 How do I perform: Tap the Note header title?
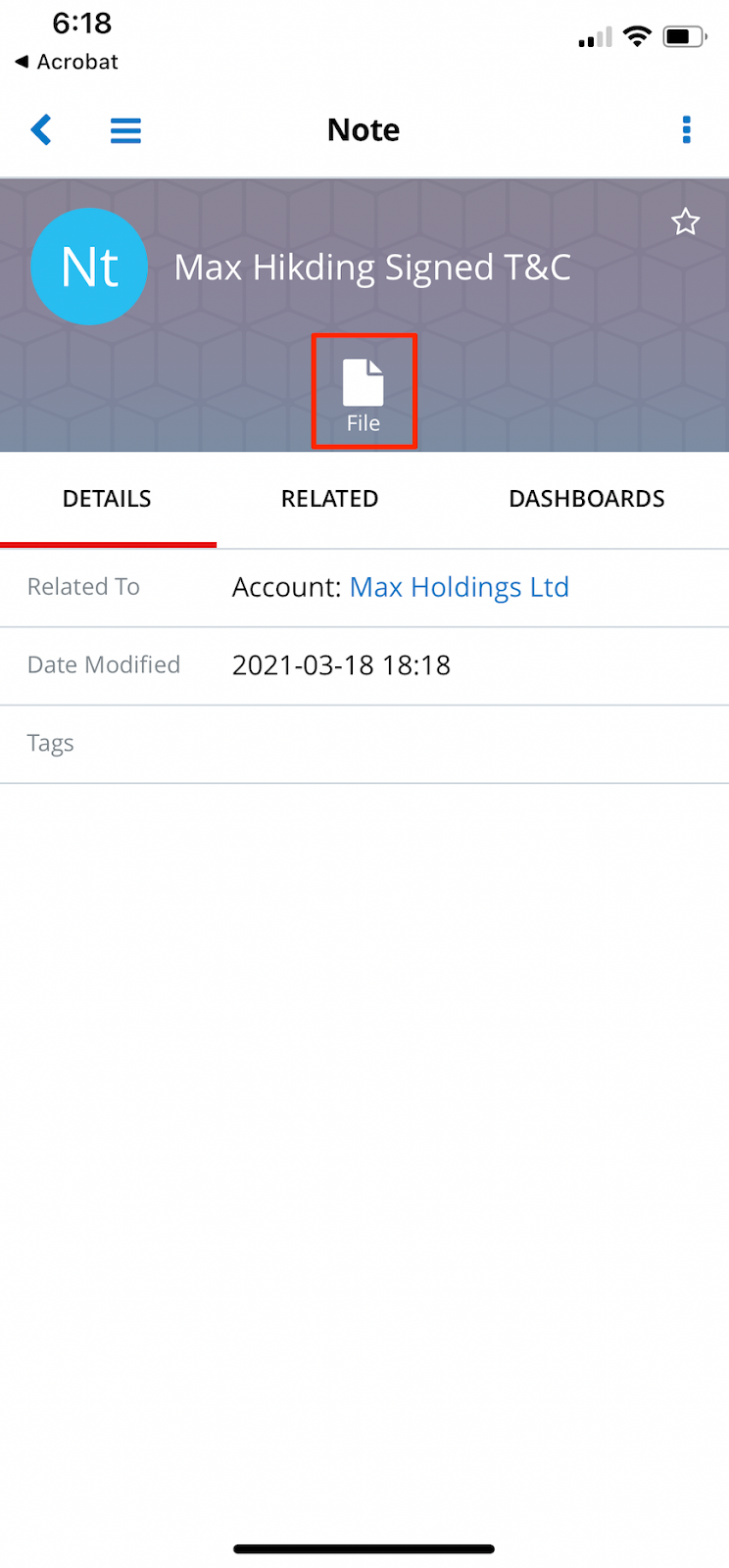click(x=364, y=129)
